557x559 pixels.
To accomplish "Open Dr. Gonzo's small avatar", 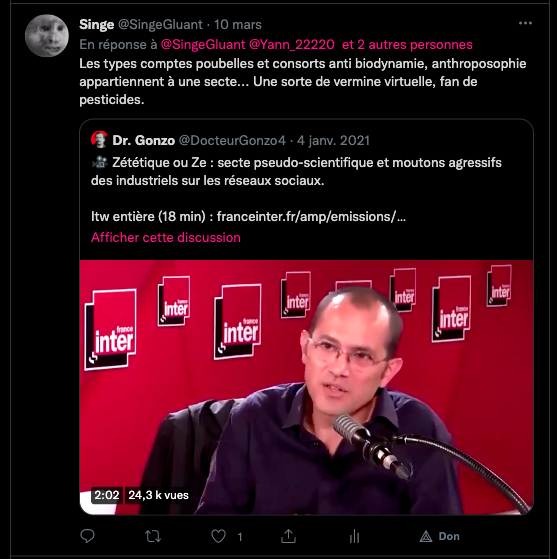I will (x=99, y=140).
